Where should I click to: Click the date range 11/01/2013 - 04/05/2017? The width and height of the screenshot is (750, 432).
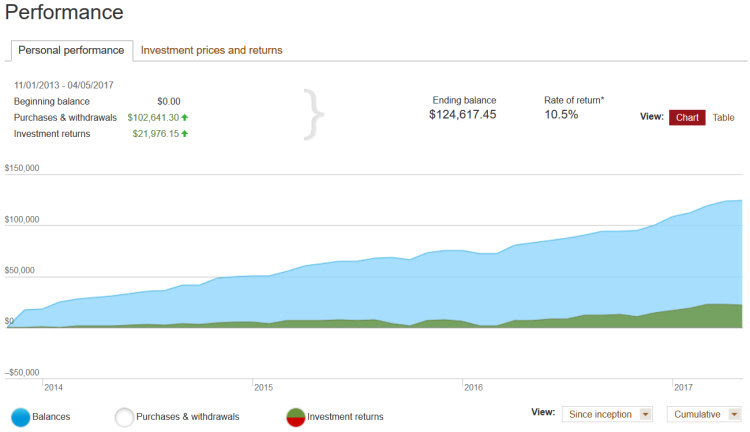pos(64,85)
